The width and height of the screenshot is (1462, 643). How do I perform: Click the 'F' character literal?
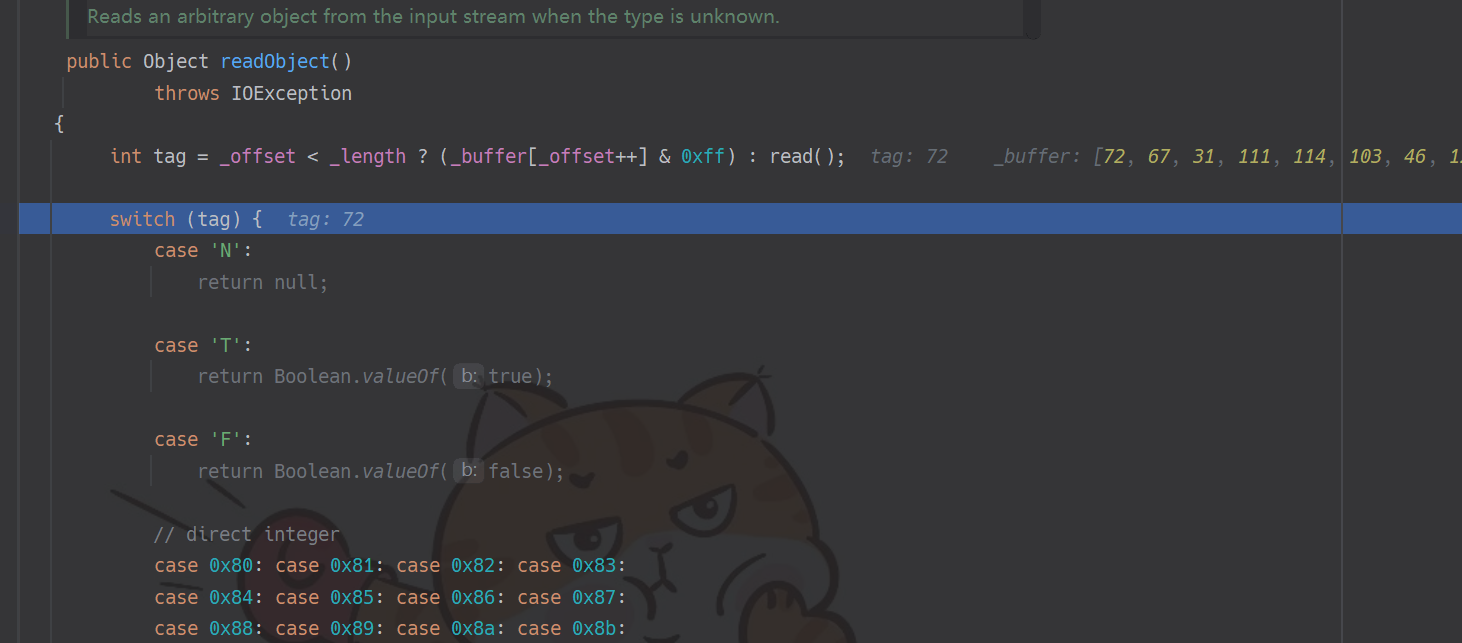click(x=231, y=440)
